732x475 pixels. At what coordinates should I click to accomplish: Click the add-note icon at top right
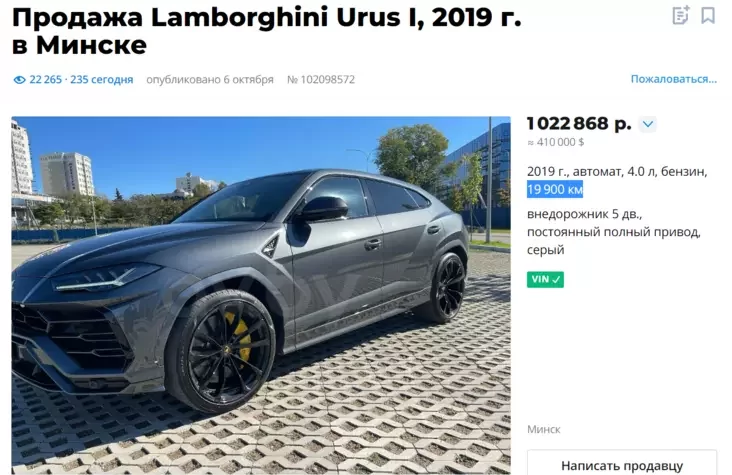point(681,15)
